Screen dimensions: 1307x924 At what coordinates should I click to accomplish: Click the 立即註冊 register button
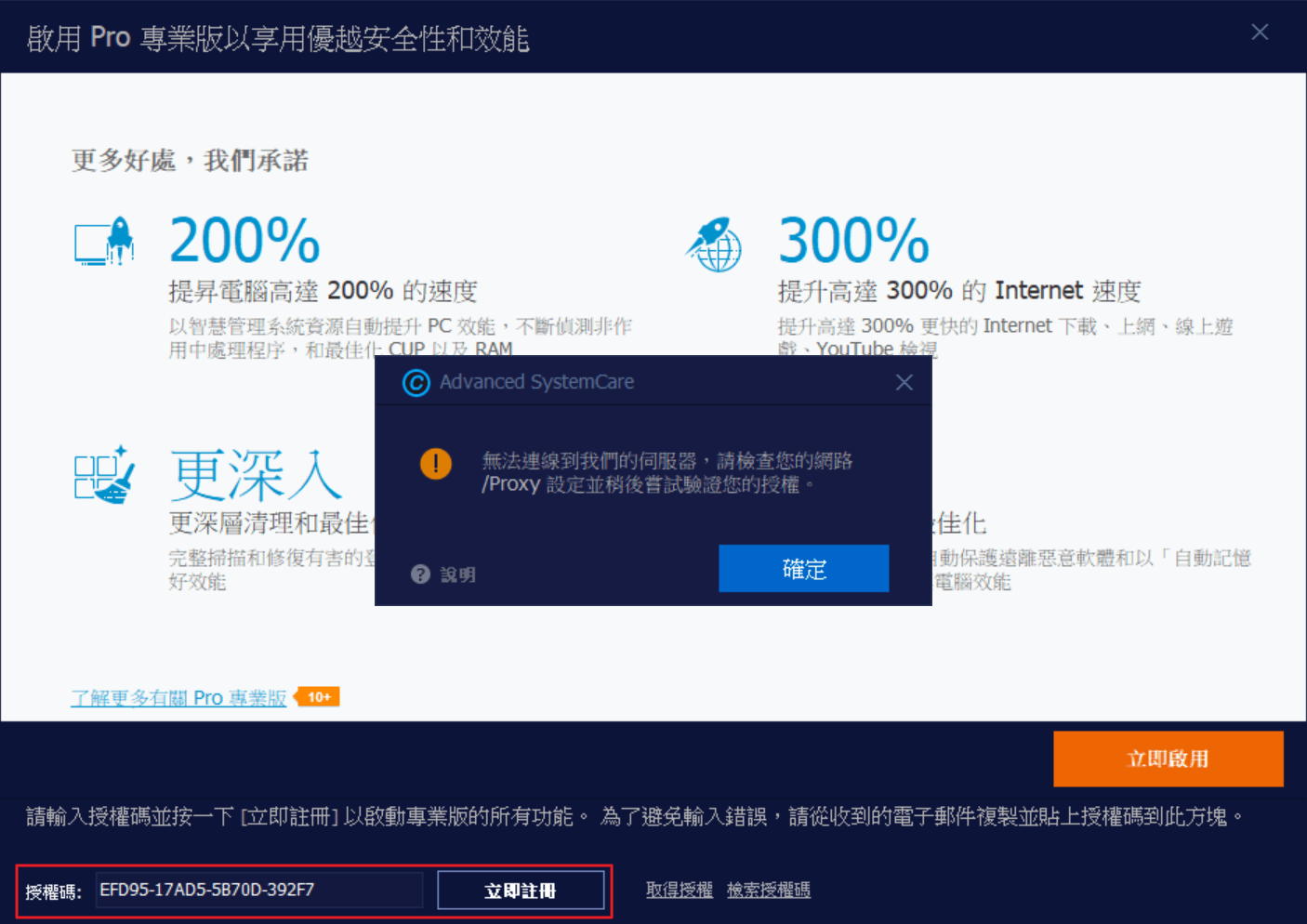[521, 891]
